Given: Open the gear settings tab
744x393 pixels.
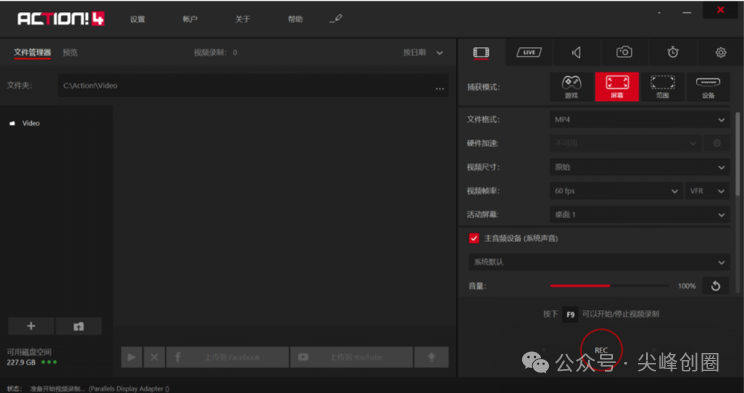Looking at the screenshot, I should [721, 52].
